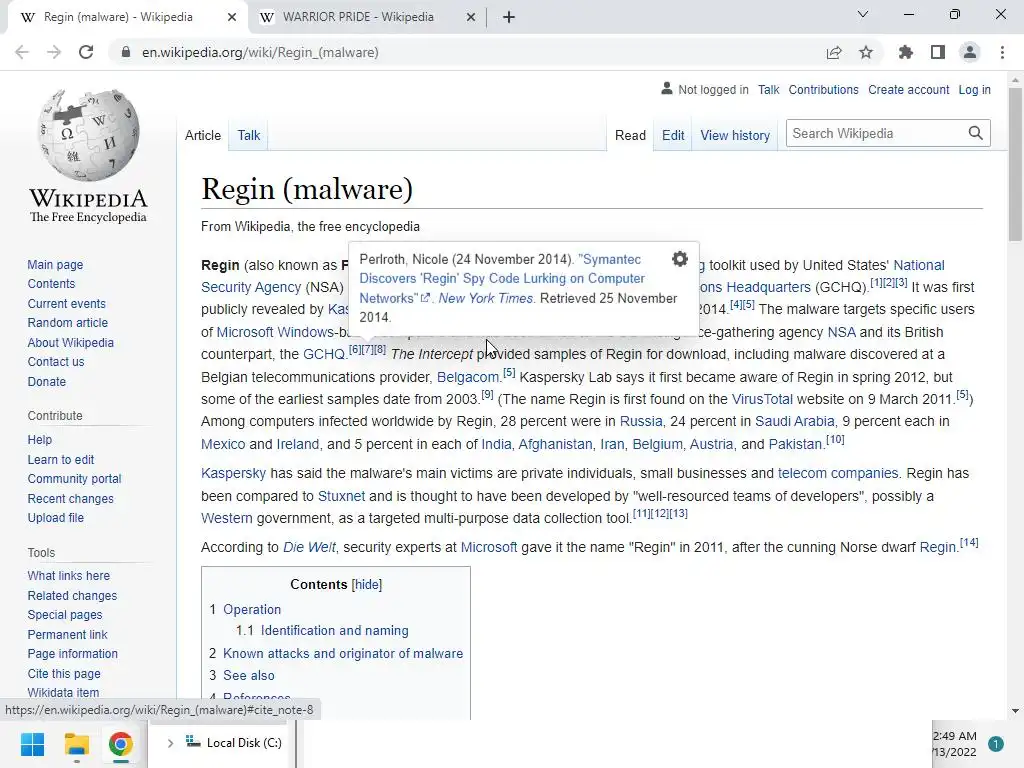Image resolution: width=1024 pixels, height=768 pixels.
Task: Click the Chrome taskbar icon
Action: pyautogui.click(x=120, y=744)
